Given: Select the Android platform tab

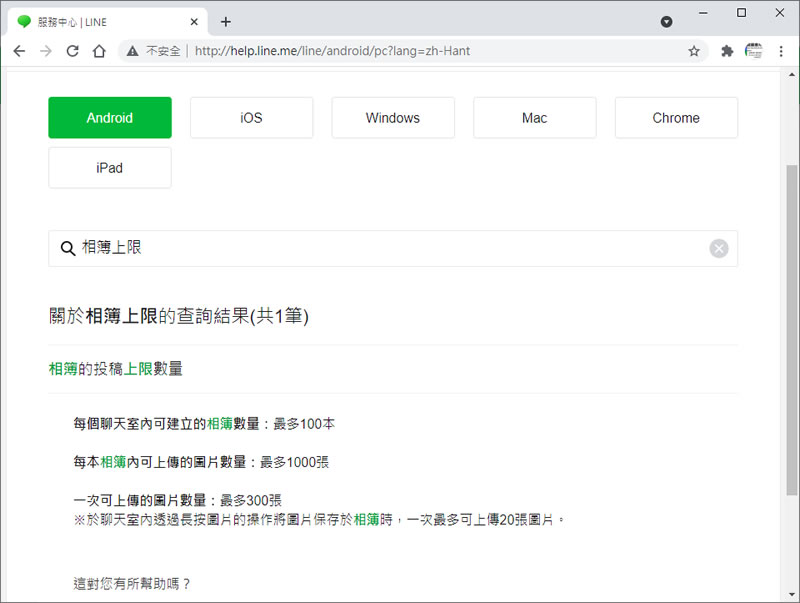Looking at the screenshot, I should (x=110, y=118).
